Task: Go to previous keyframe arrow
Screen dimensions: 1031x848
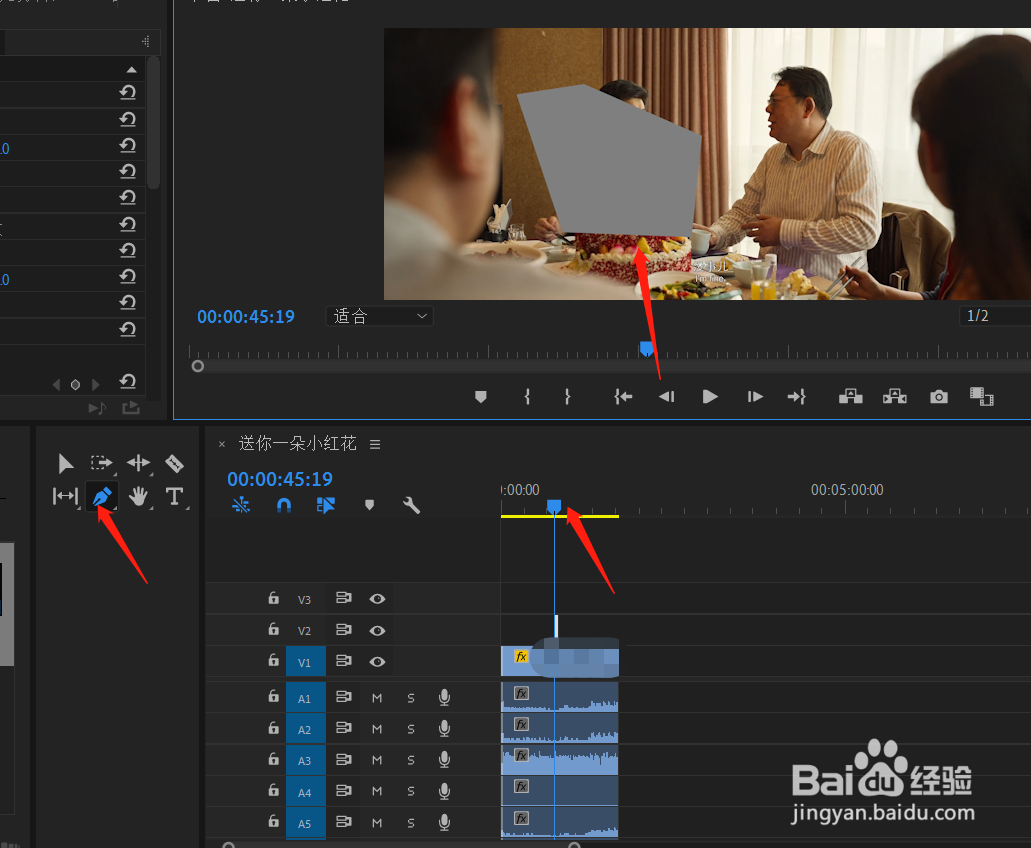Action: (56, 385)
